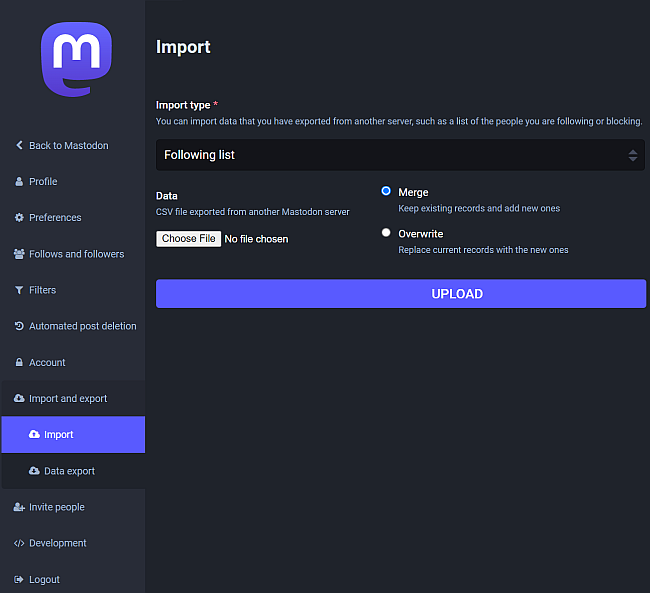Click the Follows and followers group icon

(x=19, y=254)
